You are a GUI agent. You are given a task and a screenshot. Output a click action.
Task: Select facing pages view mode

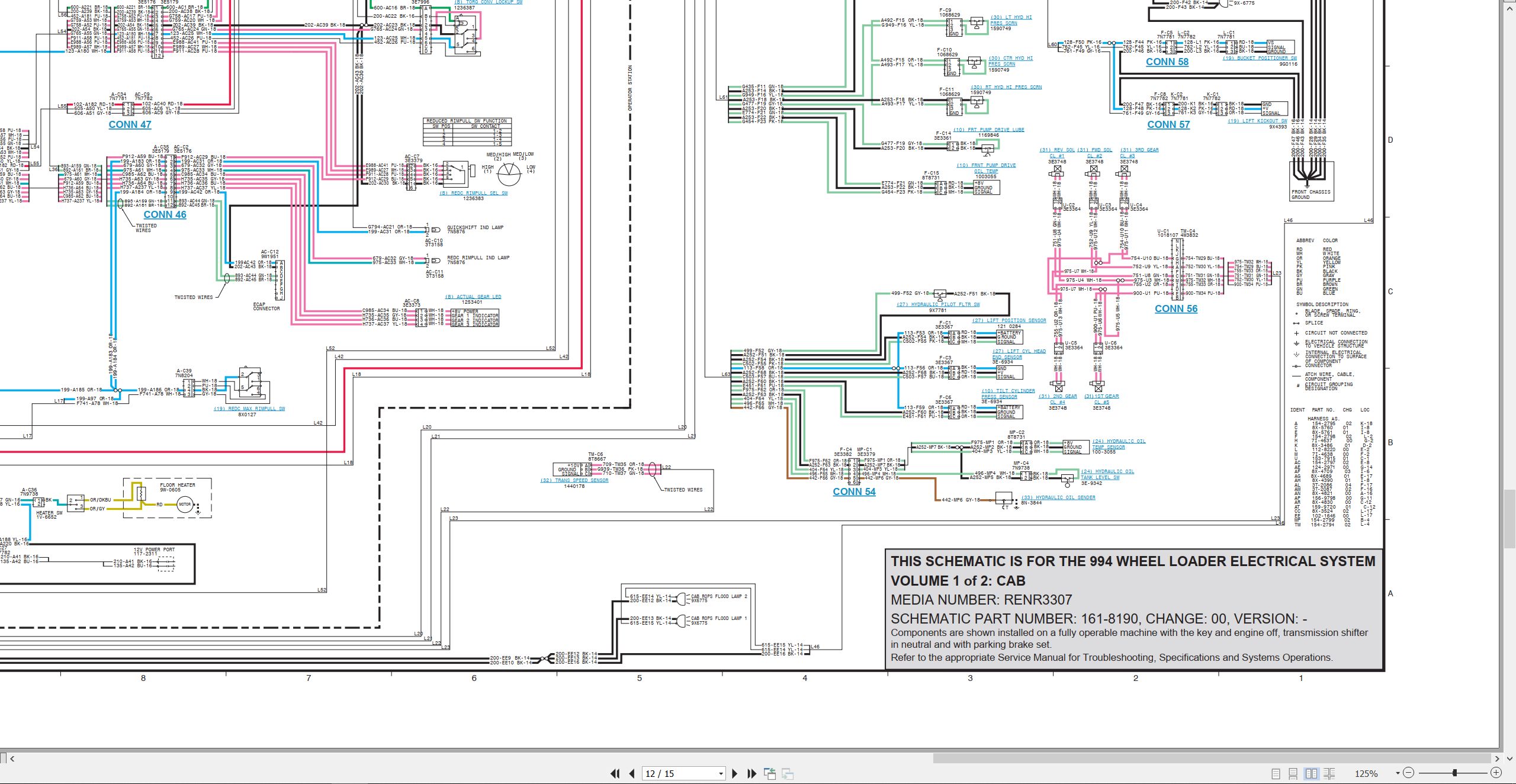tap(1312, 773)
